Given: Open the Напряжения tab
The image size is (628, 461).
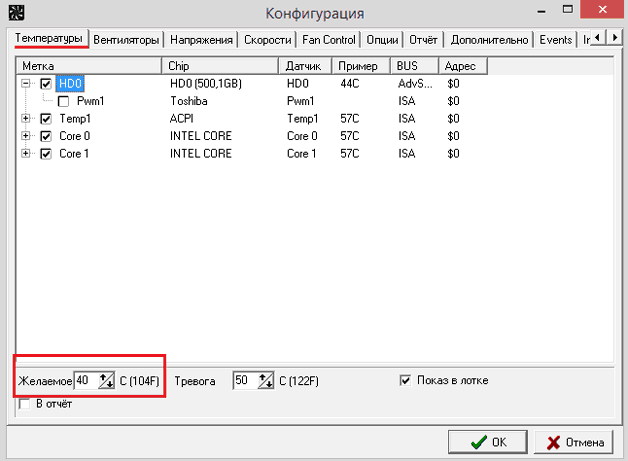Looking at the screenshot, I should click(201, 40).
